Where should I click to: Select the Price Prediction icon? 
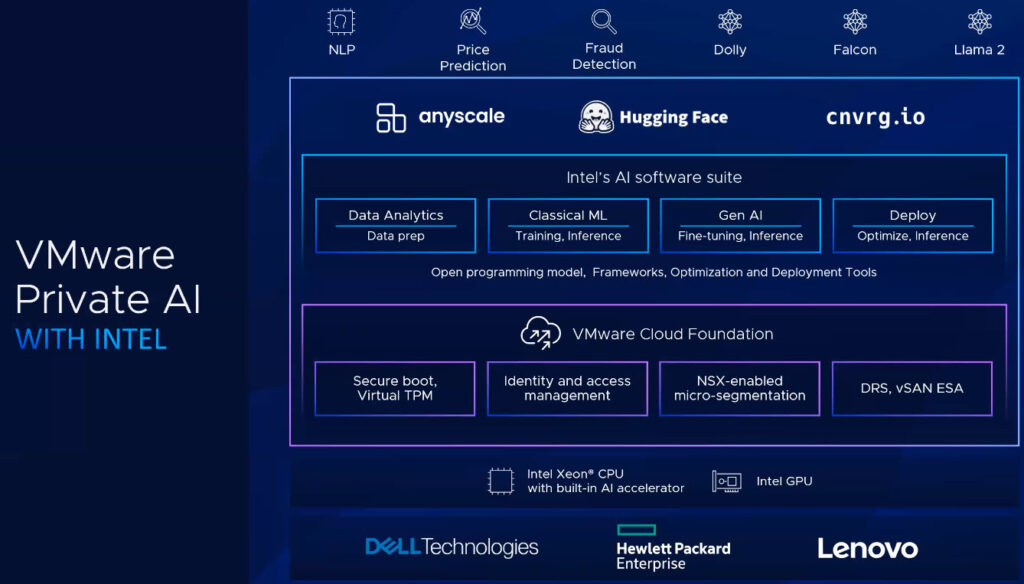pyautogui.click(x=472, y=22)
